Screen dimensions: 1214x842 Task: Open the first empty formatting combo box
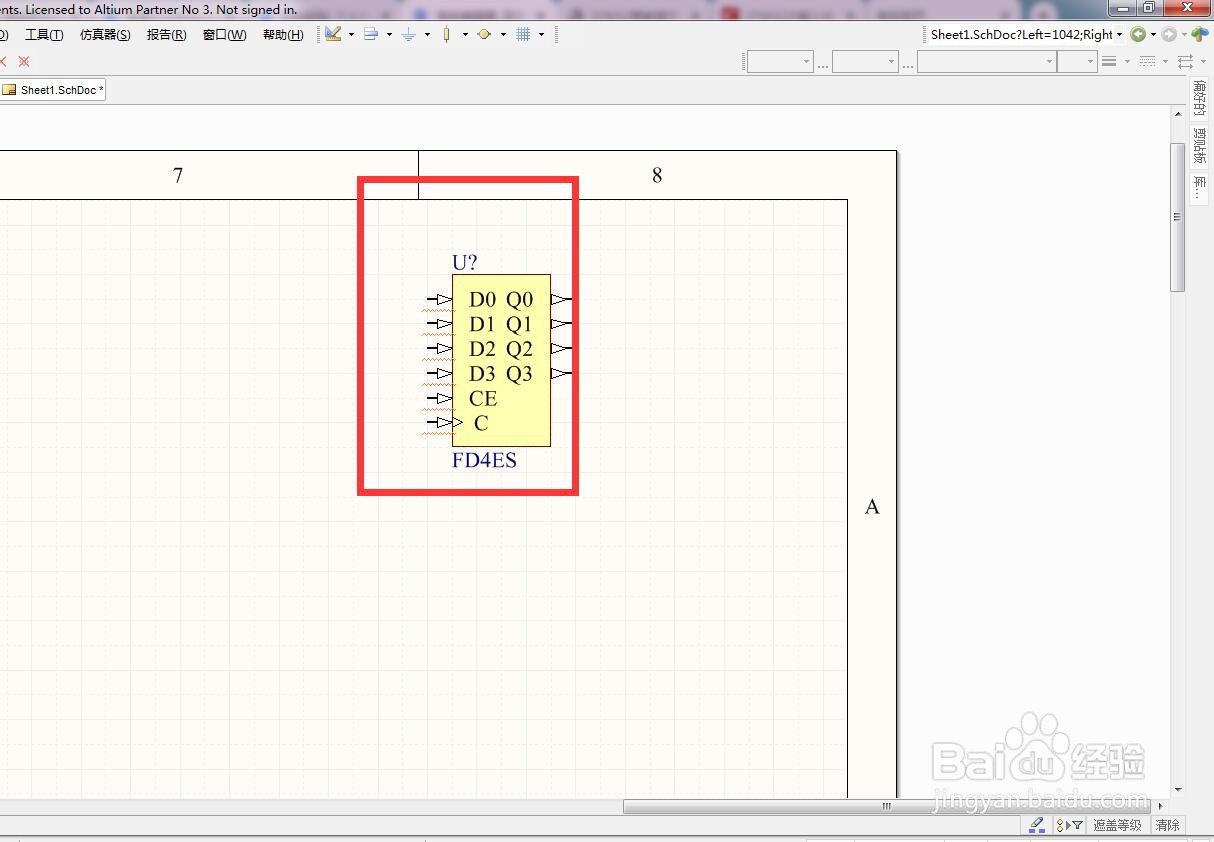[780, 61]
